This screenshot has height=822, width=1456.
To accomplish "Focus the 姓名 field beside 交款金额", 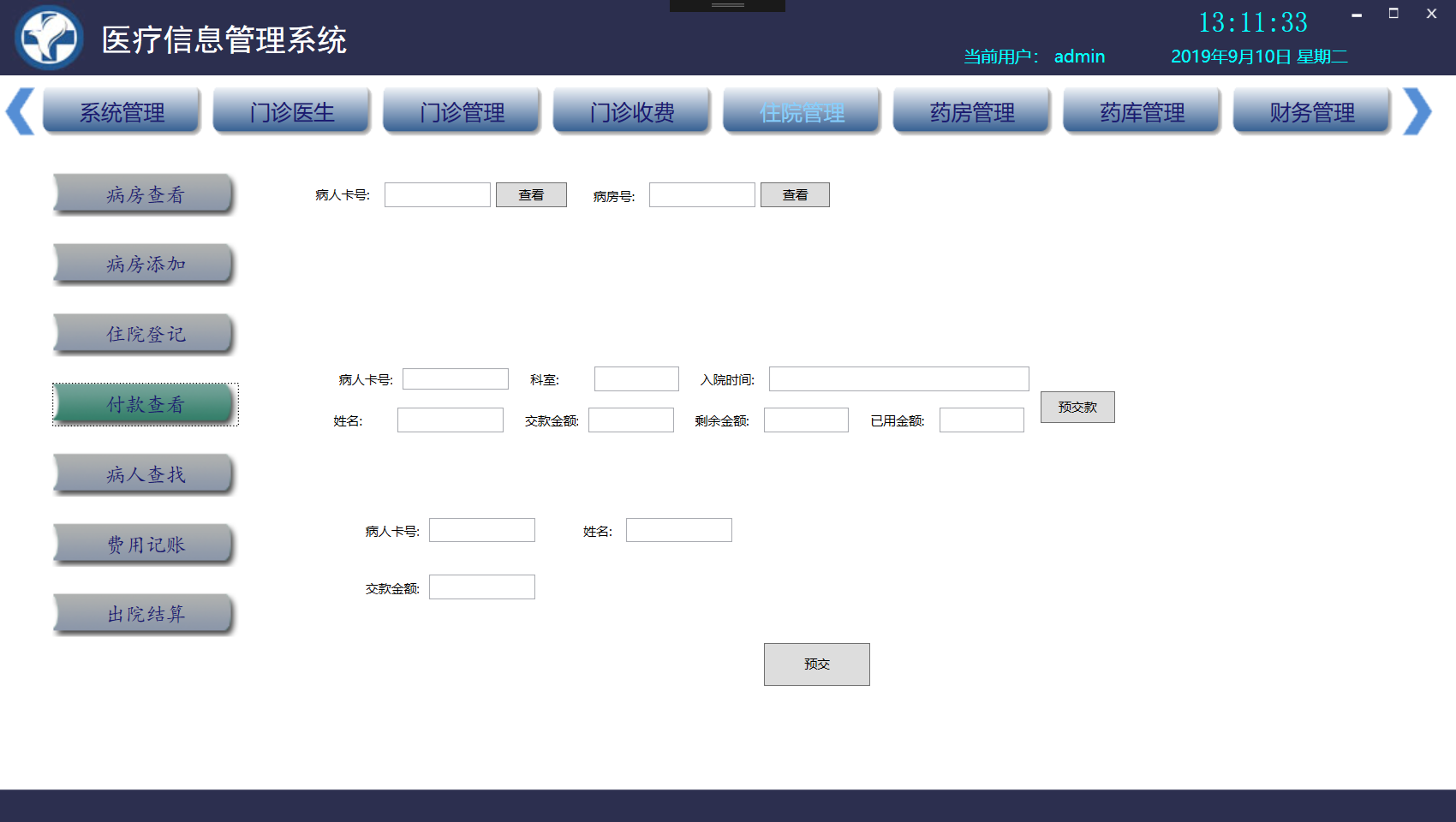I will coord(450,420).
